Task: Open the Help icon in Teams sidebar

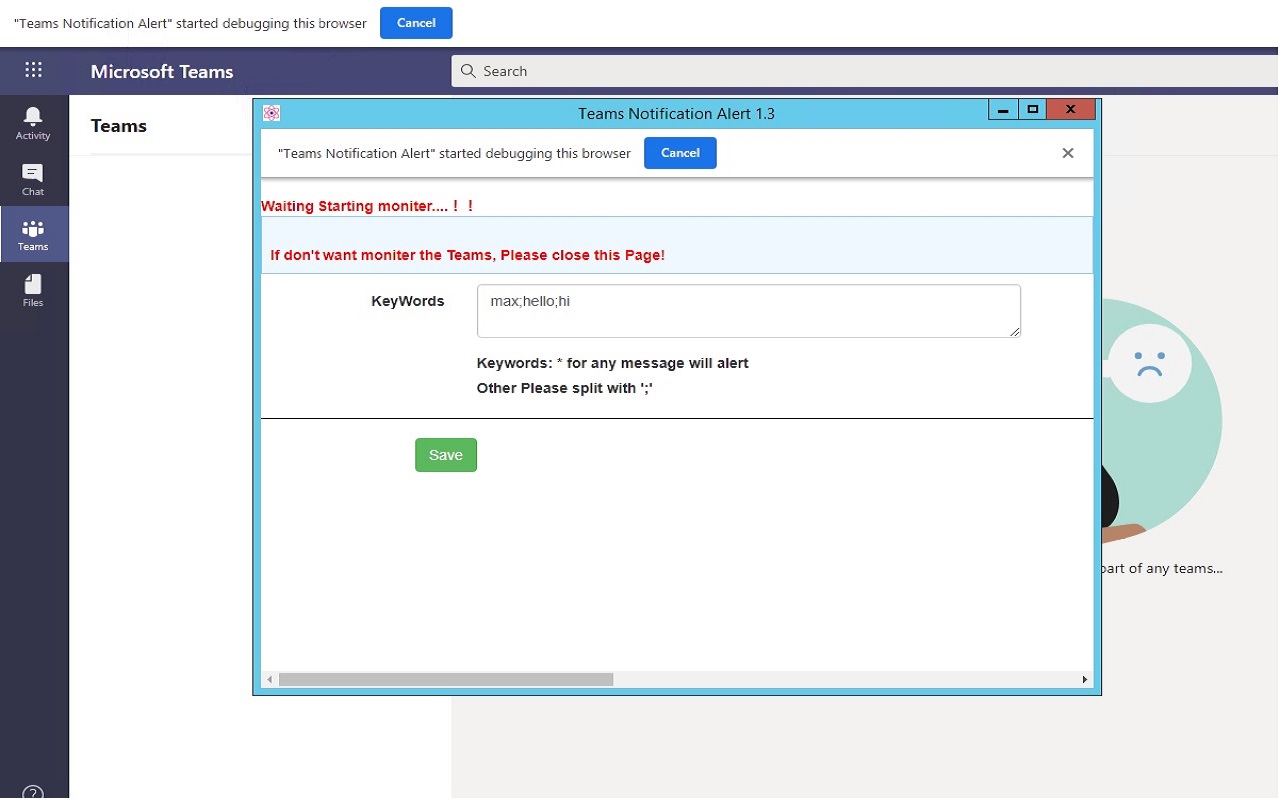Action: [x=33, y=792]
